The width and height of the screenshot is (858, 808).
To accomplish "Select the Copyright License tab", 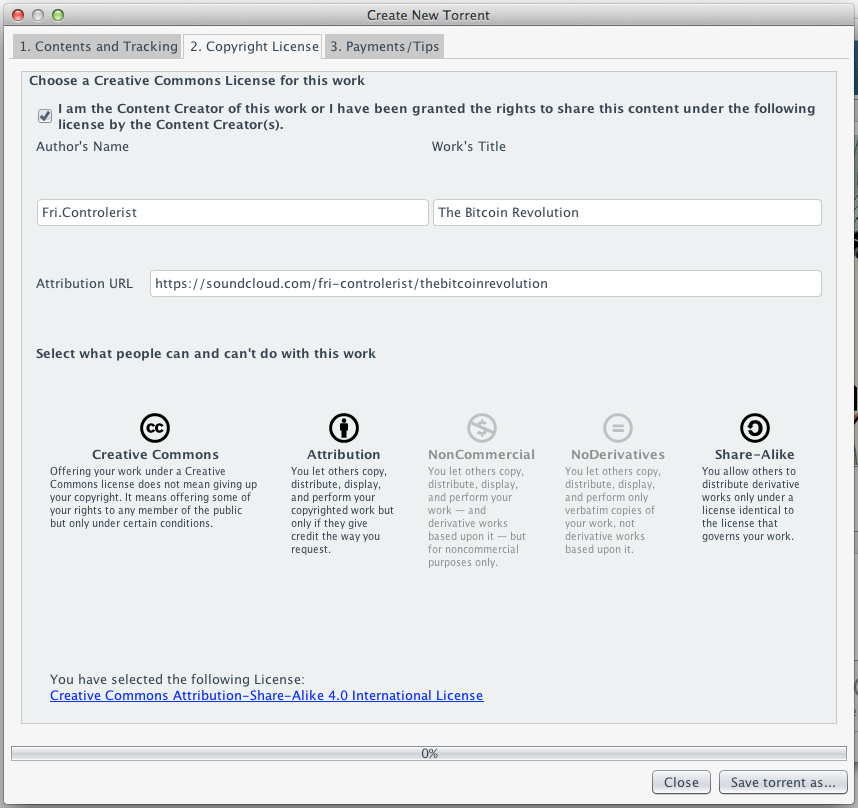I will 252,46.
